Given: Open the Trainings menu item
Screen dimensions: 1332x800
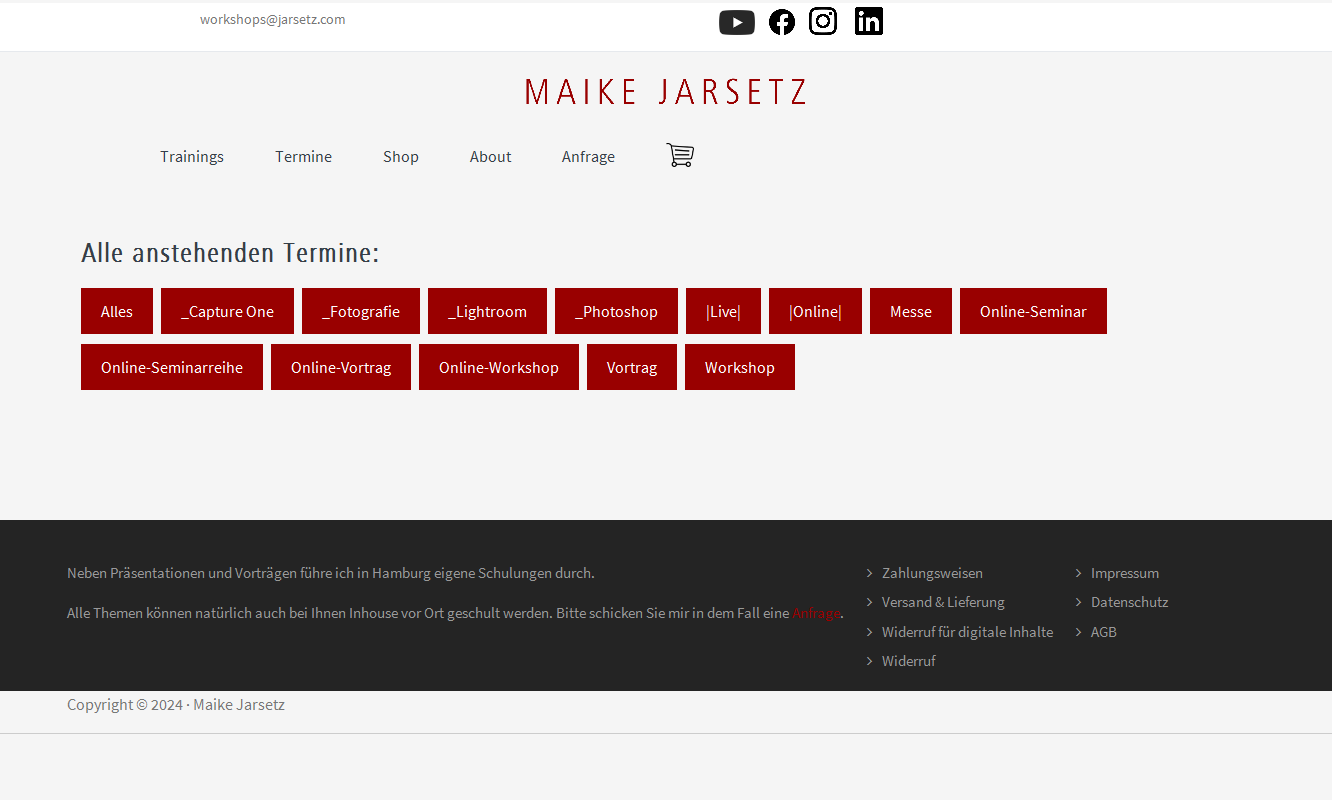Looking at the screenshot, I should click(x=192, y=156).
